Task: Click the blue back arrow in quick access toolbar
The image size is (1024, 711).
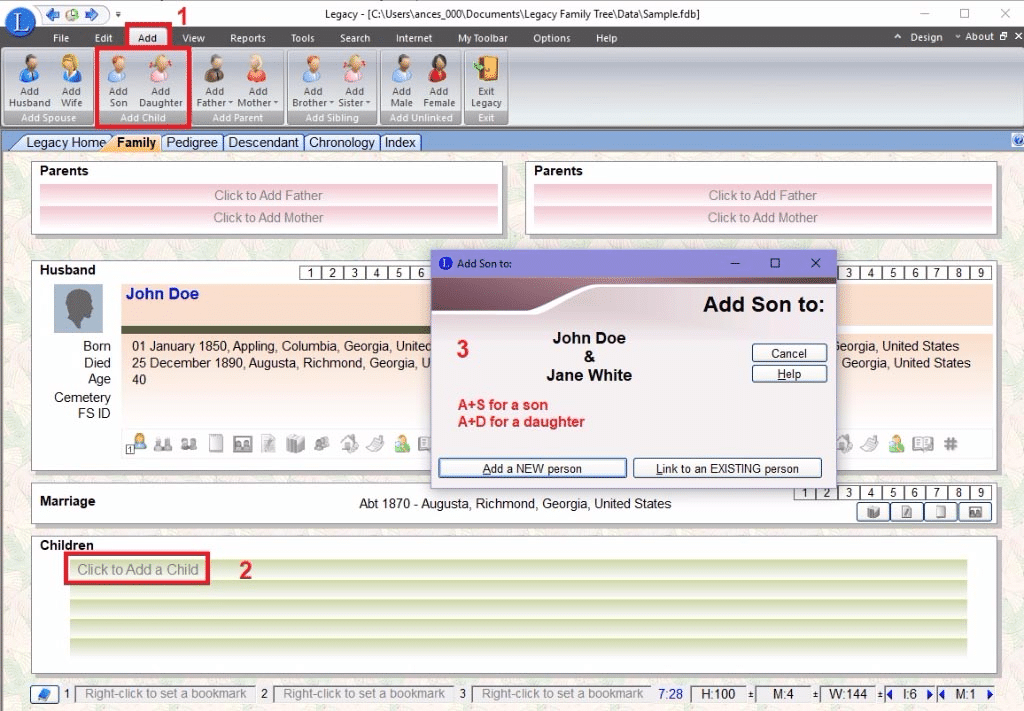Action: point(53,14)
